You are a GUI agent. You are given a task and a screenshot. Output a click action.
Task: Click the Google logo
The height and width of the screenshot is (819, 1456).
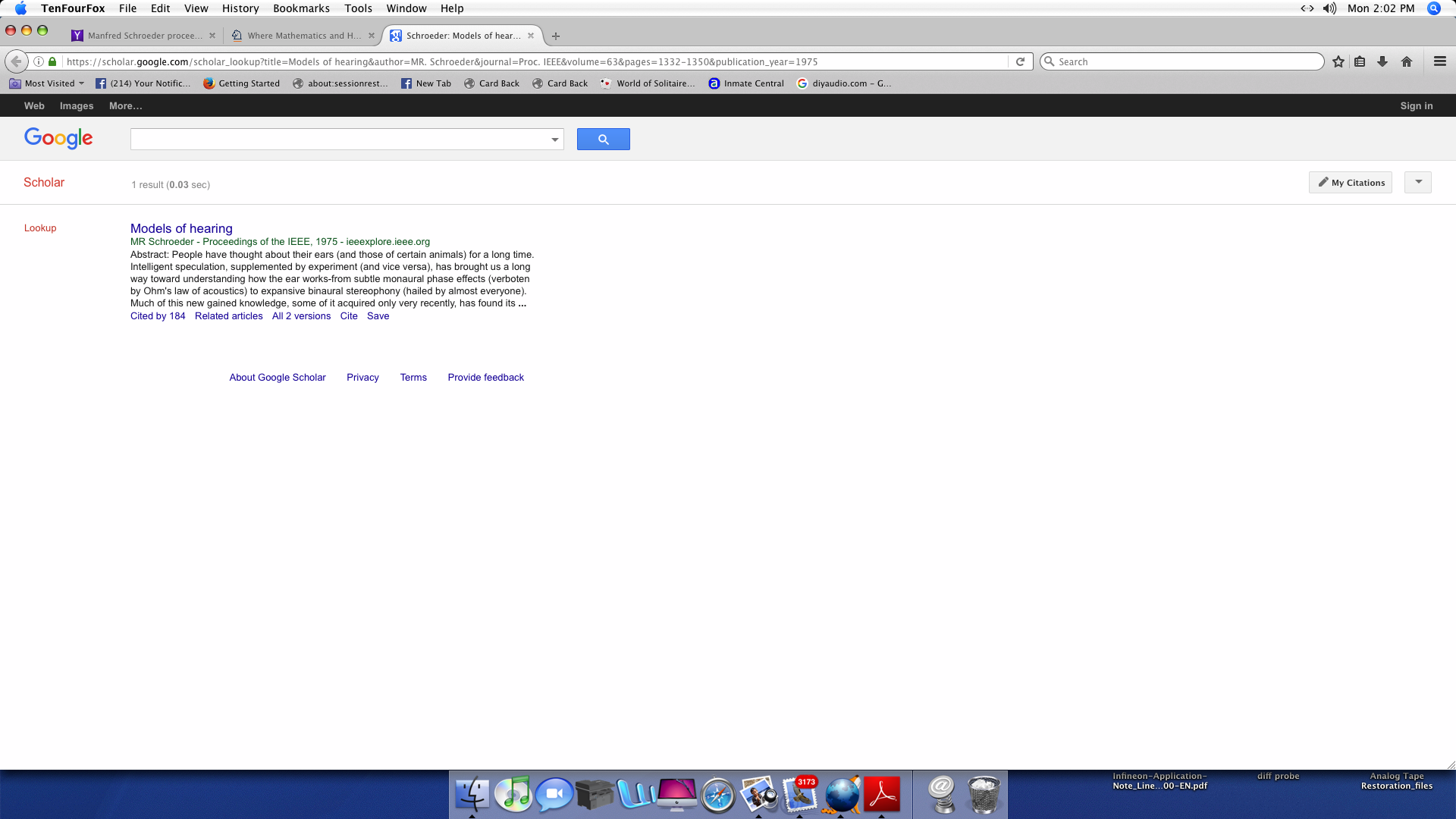(x=58, y=138)
